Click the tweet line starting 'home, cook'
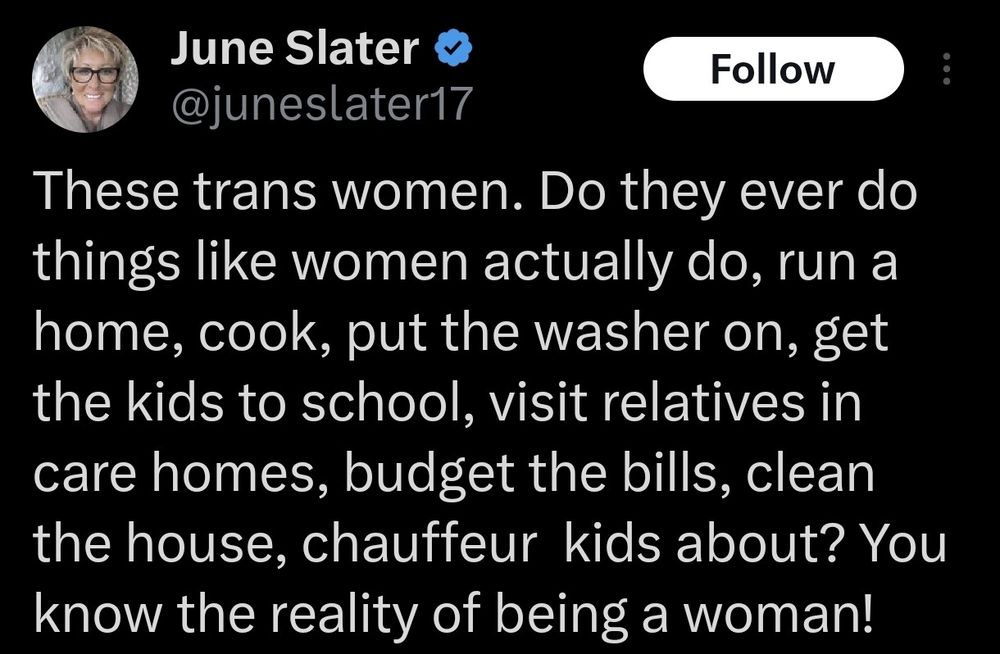 460,334
